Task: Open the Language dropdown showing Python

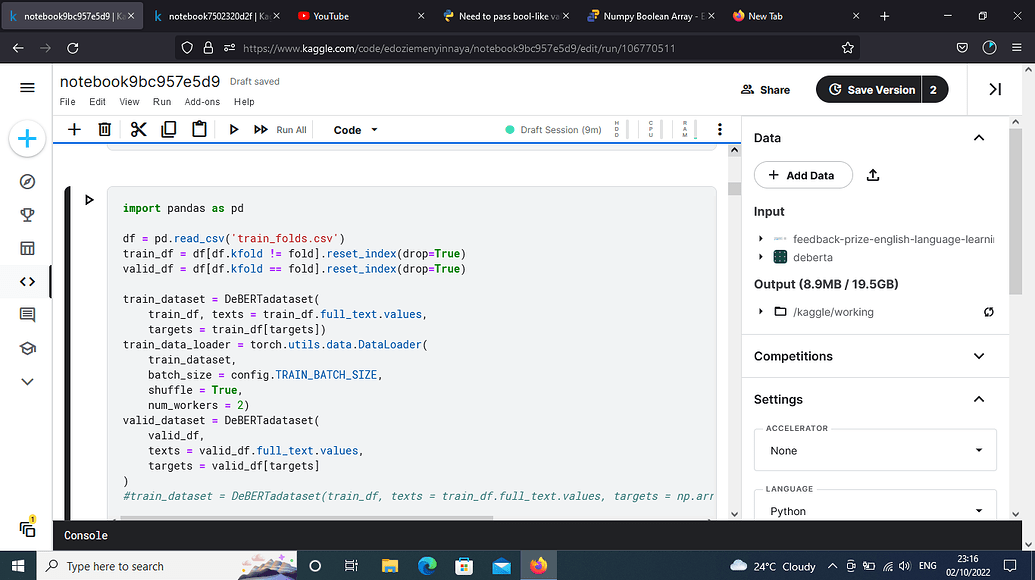Action: [875, 510]
